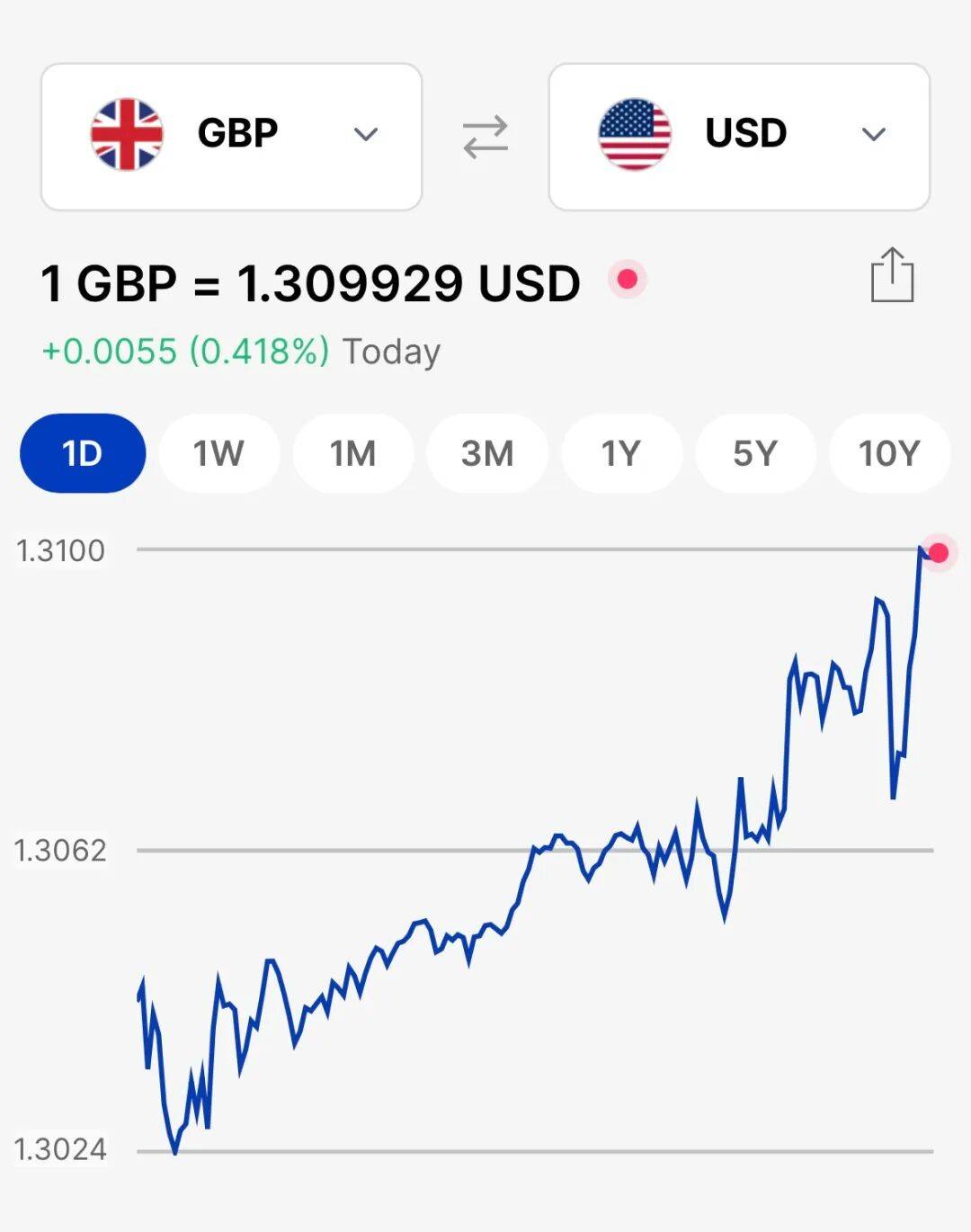
Task: Select the 1Y time range
Action: 621,453
